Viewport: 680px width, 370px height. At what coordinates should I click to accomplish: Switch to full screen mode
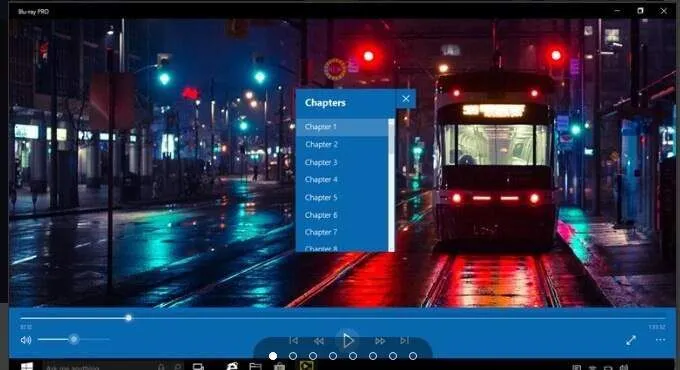tap(631, 341)
